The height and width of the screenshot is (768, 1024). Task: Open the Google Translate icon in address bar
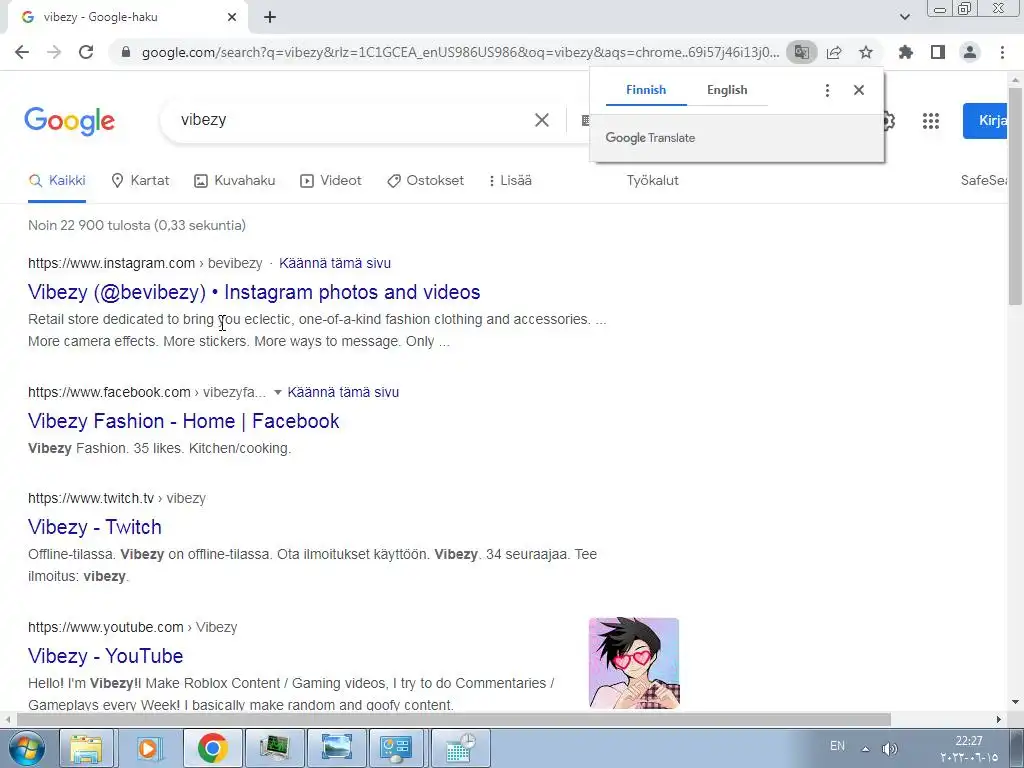coord(801,52)
